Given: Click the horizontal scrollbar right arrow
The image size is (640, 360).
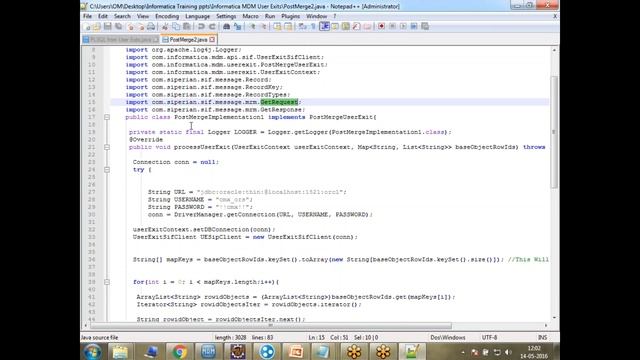Looking at the screenshot, I should click(546, 326).
